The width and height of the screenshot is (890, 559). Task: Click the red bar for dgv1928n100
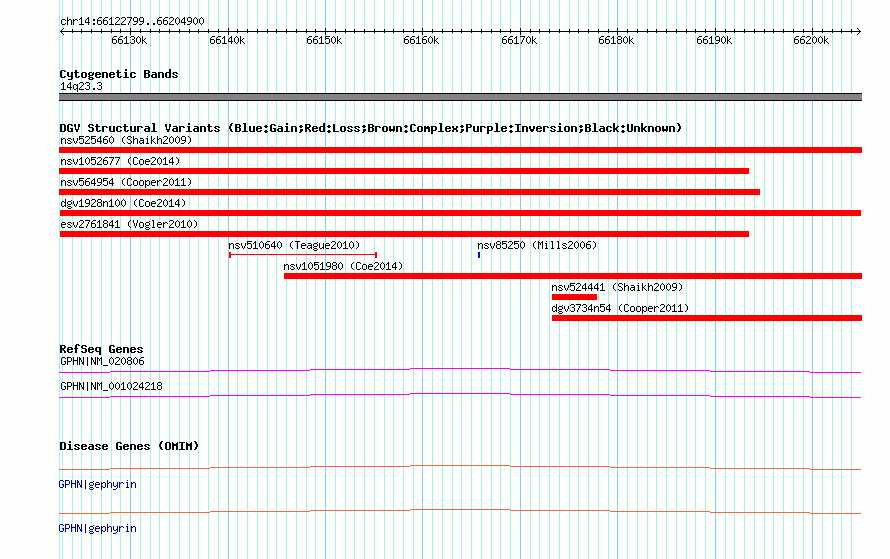(x=460, y=213)
